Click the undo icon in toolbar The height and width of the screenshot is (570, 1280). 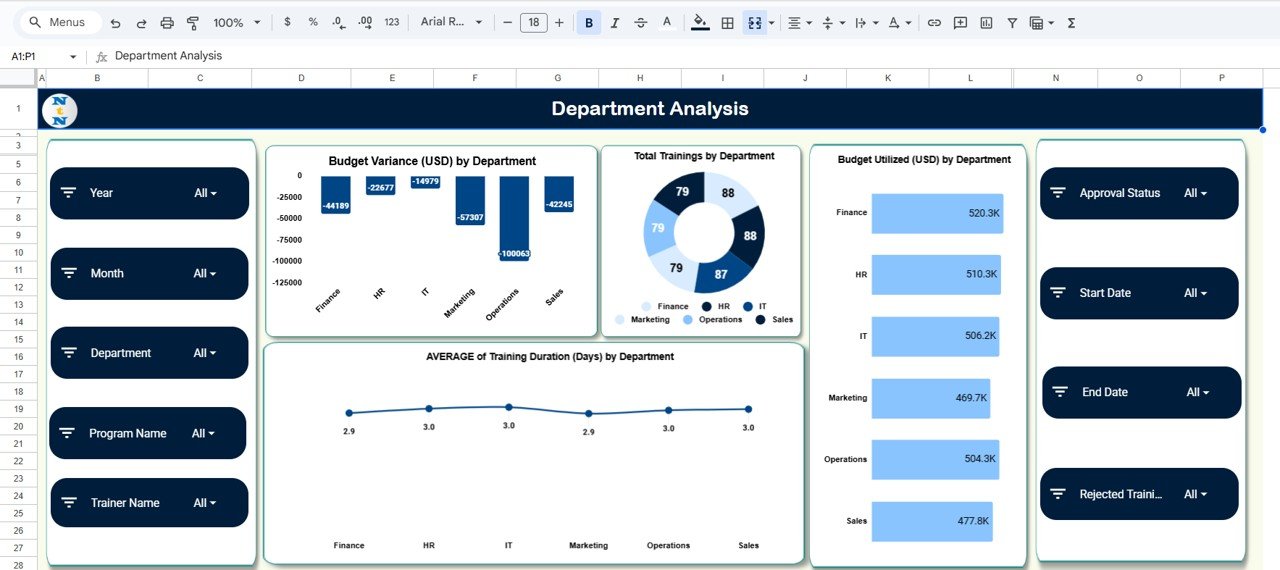(x=116, y=22)
